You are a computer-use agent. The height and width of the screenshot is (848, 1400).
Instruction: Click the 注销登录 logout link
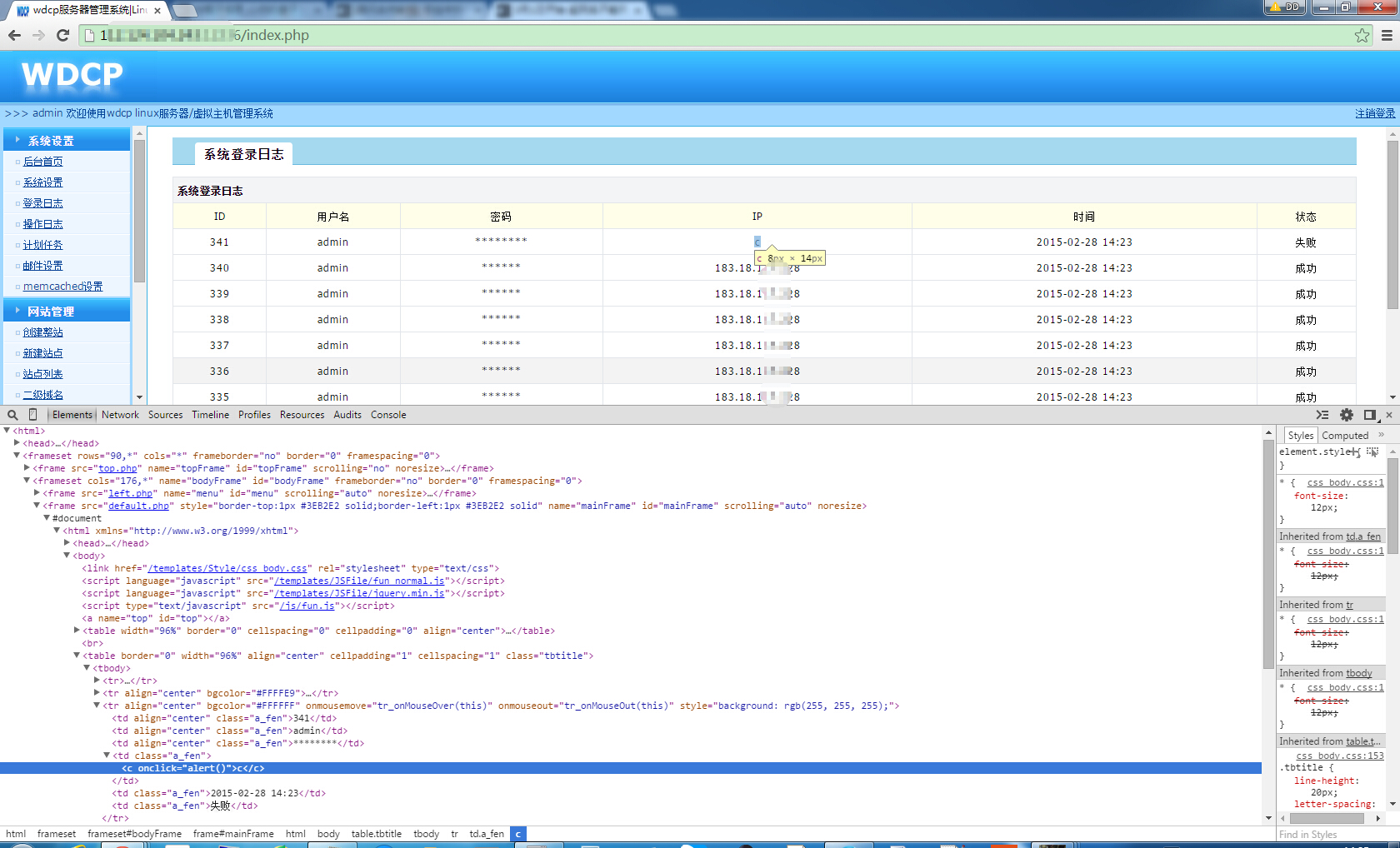click(1375, 113)
